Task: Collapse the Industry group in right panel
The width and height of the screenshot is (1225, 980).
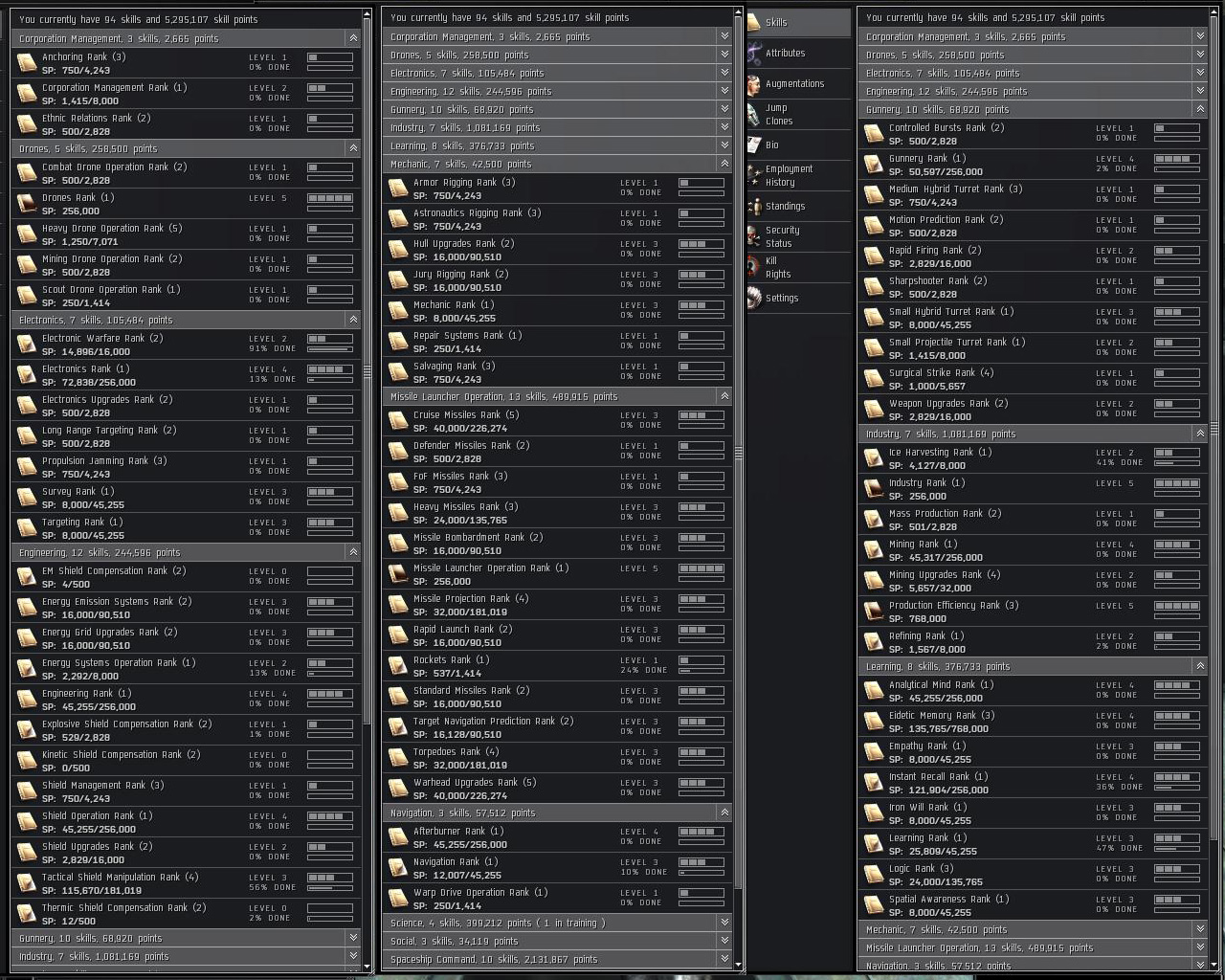Action: (x=1200, y=434)
